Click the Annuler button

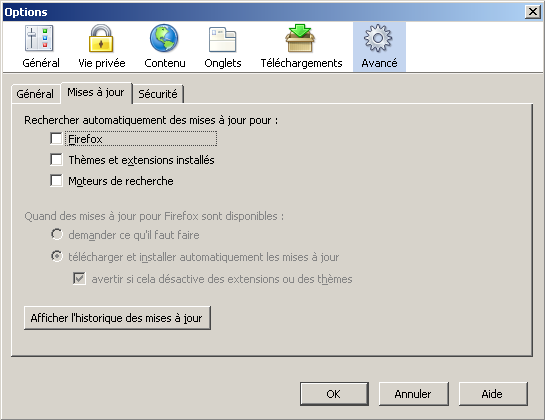pos(413,394)
